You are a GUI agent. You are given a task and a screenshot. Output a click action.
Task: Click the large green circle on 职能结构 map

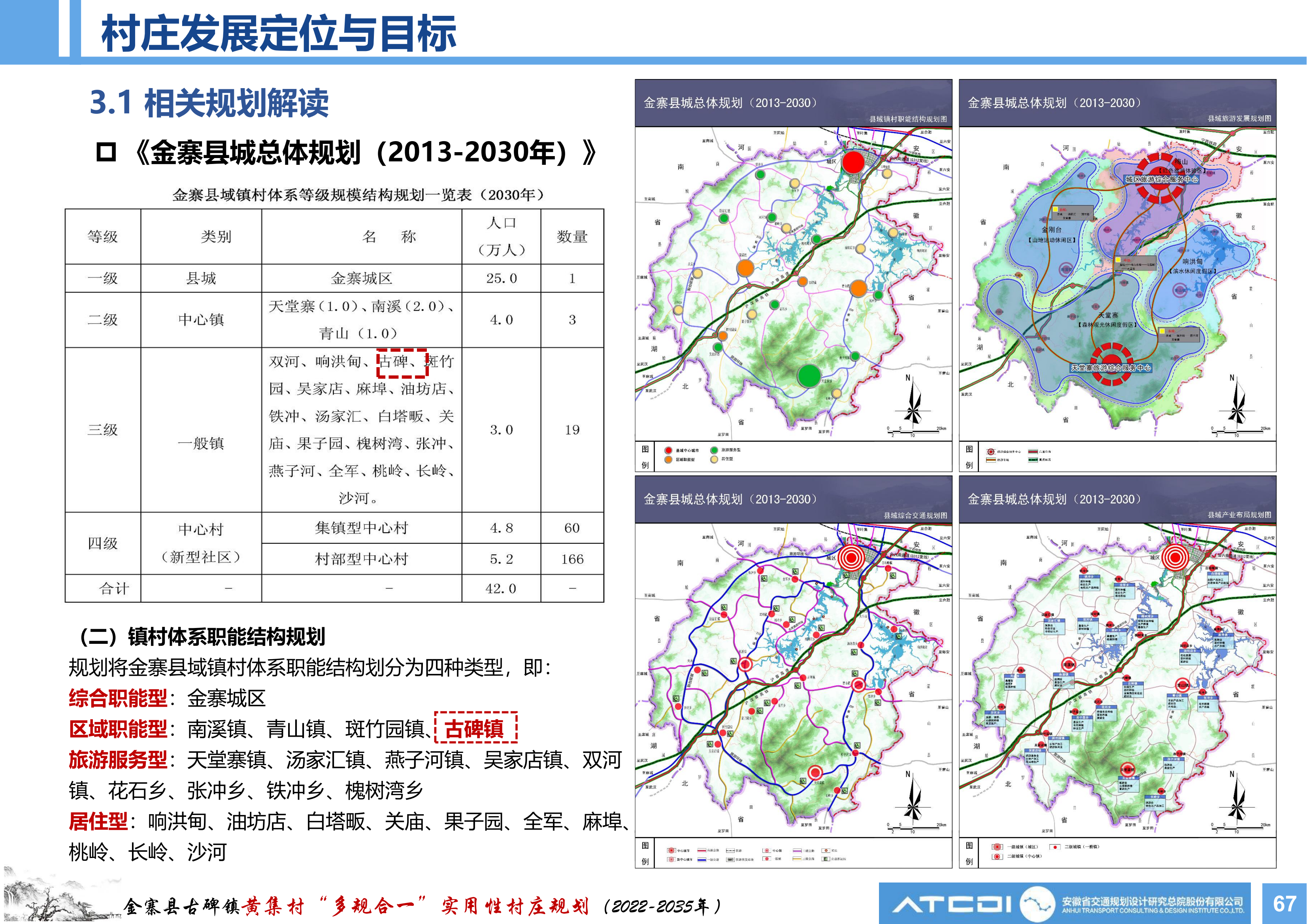coord(809,376)
